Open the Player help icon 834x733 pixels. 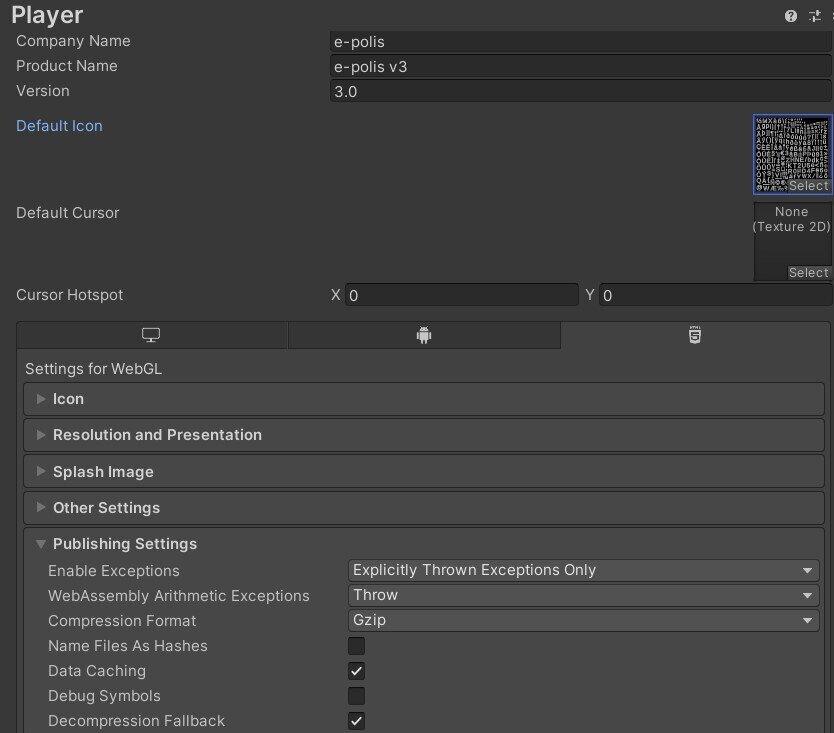point(790,16)
